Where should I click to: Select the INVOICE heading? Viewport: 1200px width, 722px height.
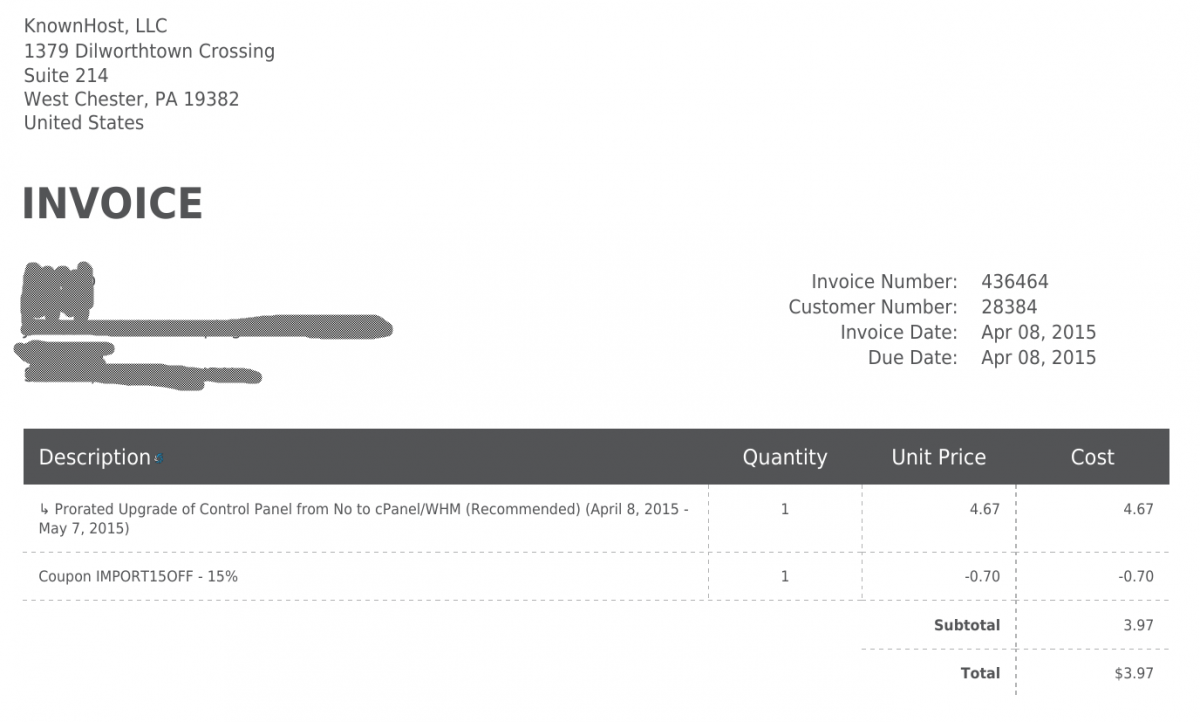[112, 204]
